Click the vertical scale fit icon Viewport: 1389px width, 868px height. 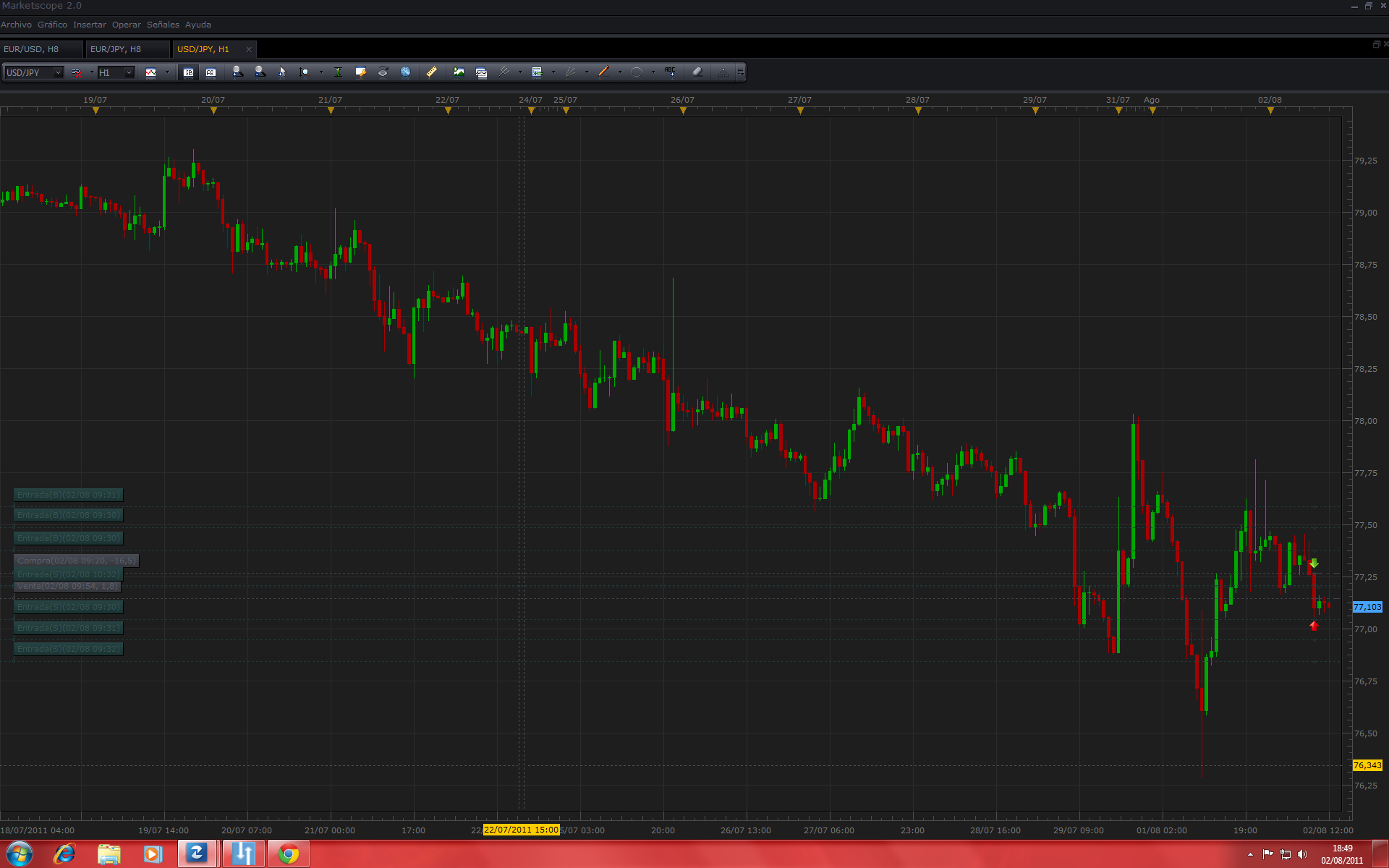pyautogui.click(x=338, y=72)
